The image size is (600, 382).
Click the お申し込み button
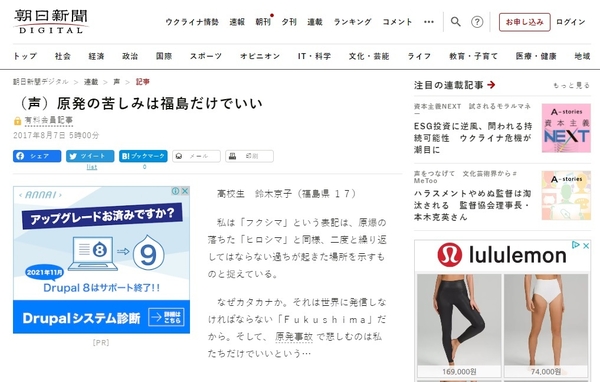[x=525, y=22]
